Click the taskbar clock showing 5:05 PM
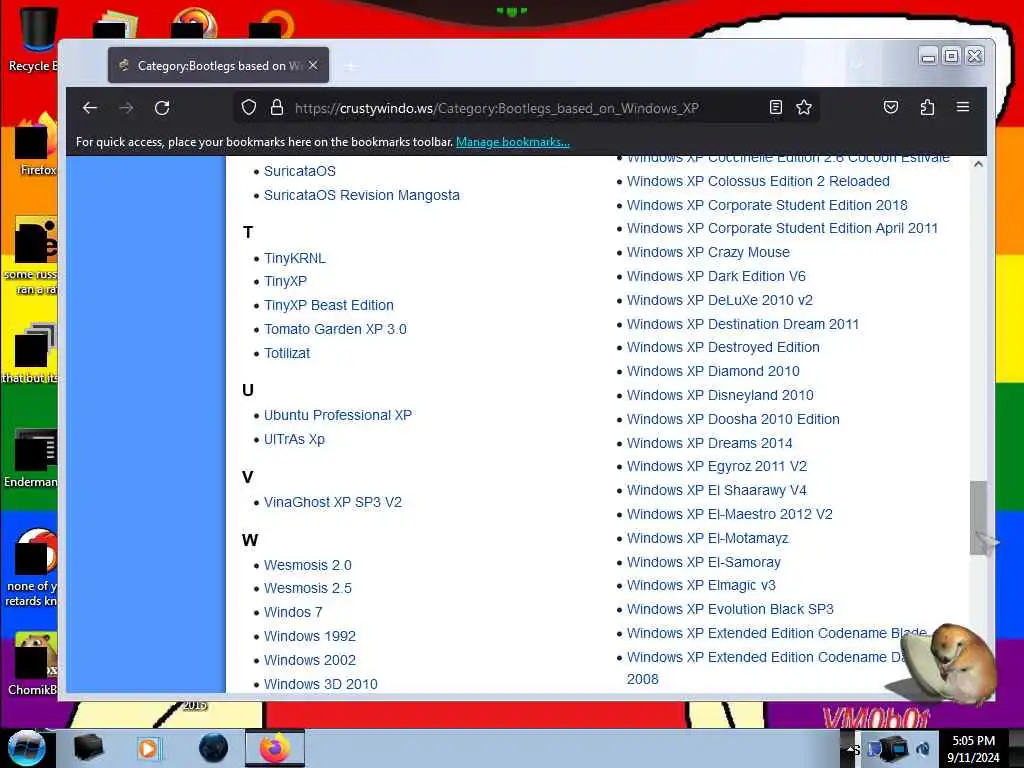Image resolution: width=1024 pixels, height=768 pixels. coord(973,749)
